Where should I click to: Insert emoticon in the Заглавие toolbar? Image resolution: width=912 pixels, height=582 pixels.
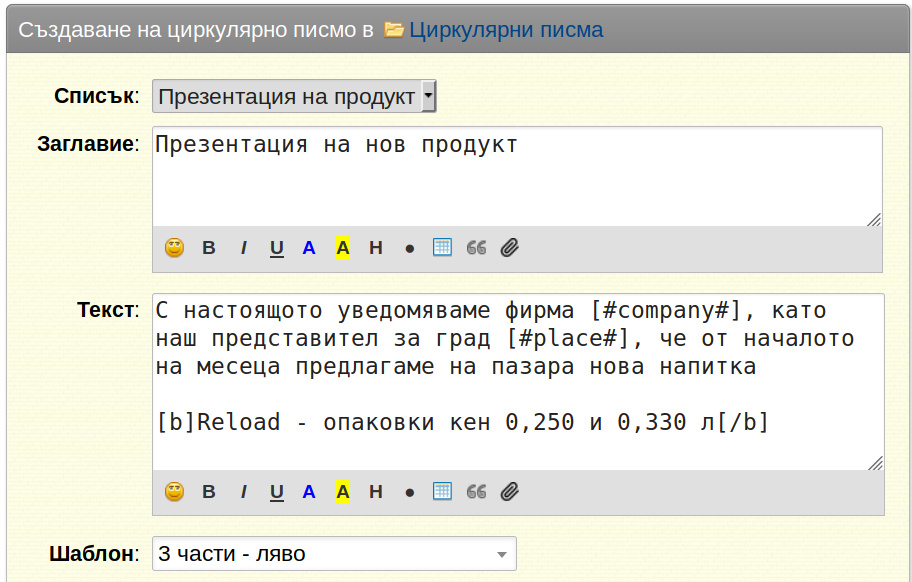(174, 248)
